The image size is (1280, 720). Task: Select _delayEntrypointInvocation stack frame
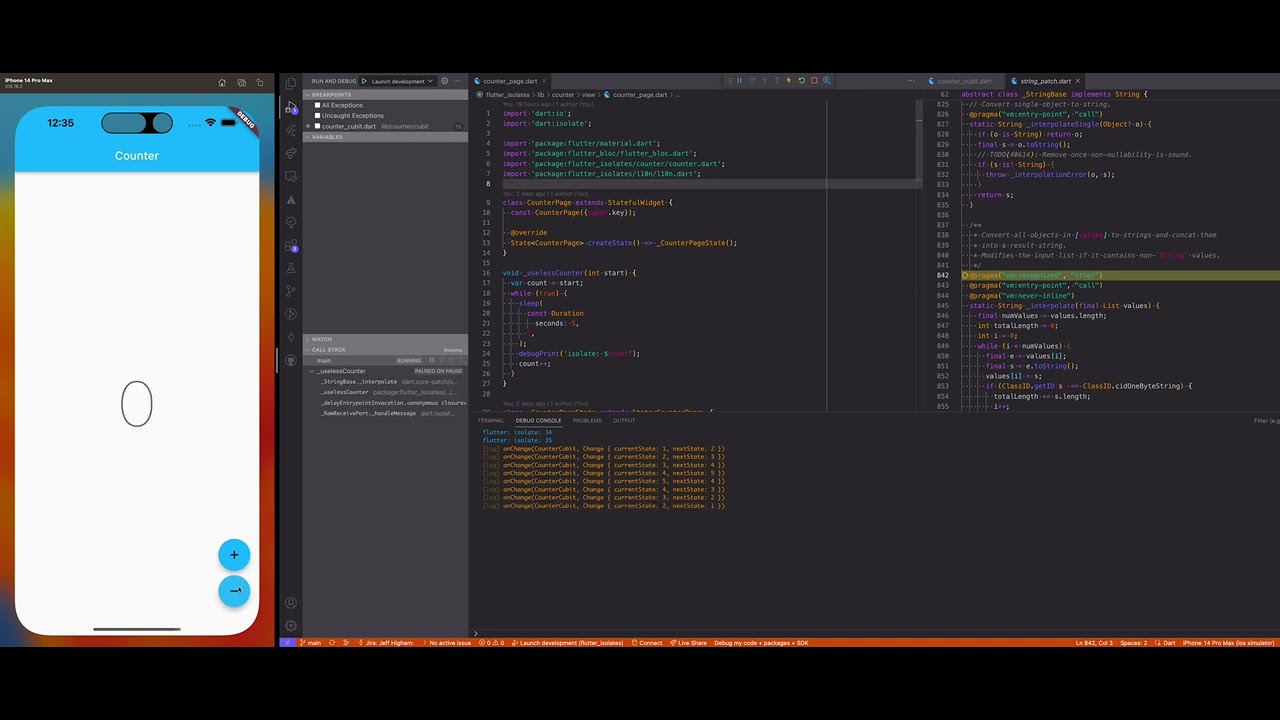coord(385,402)
